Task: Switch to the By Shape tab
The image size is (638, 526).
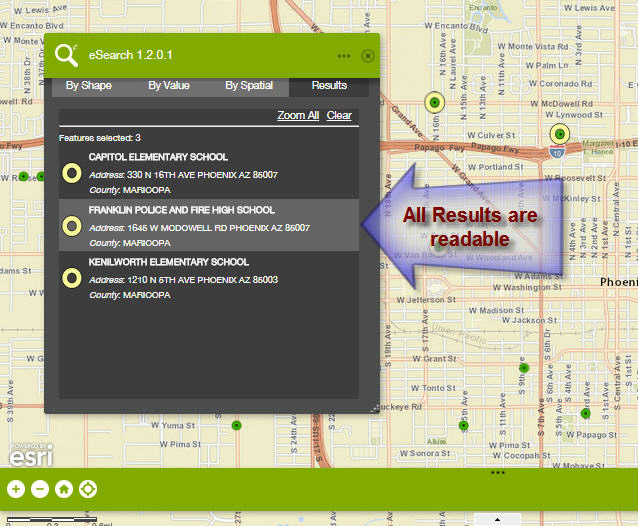Action: pos(89,85)
